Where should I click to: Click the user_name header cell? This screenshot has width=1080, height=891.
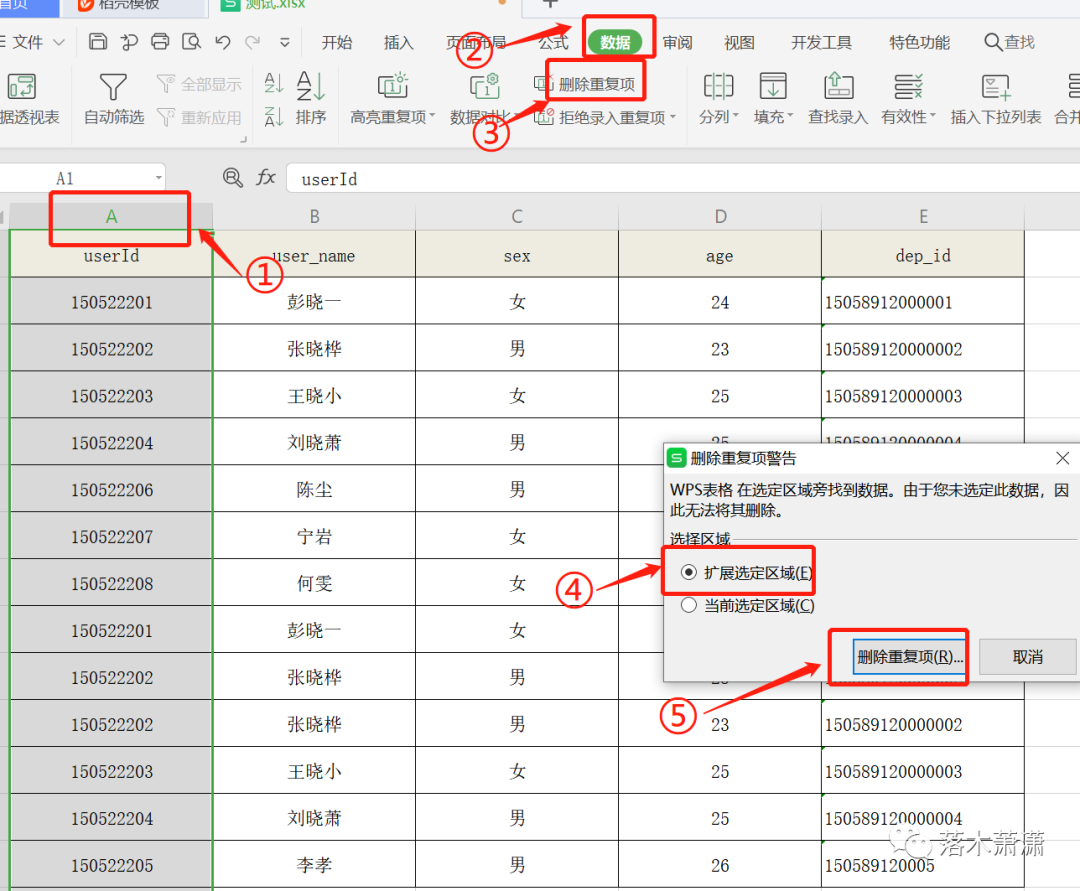pyautogui.click(x=314, y=255)
